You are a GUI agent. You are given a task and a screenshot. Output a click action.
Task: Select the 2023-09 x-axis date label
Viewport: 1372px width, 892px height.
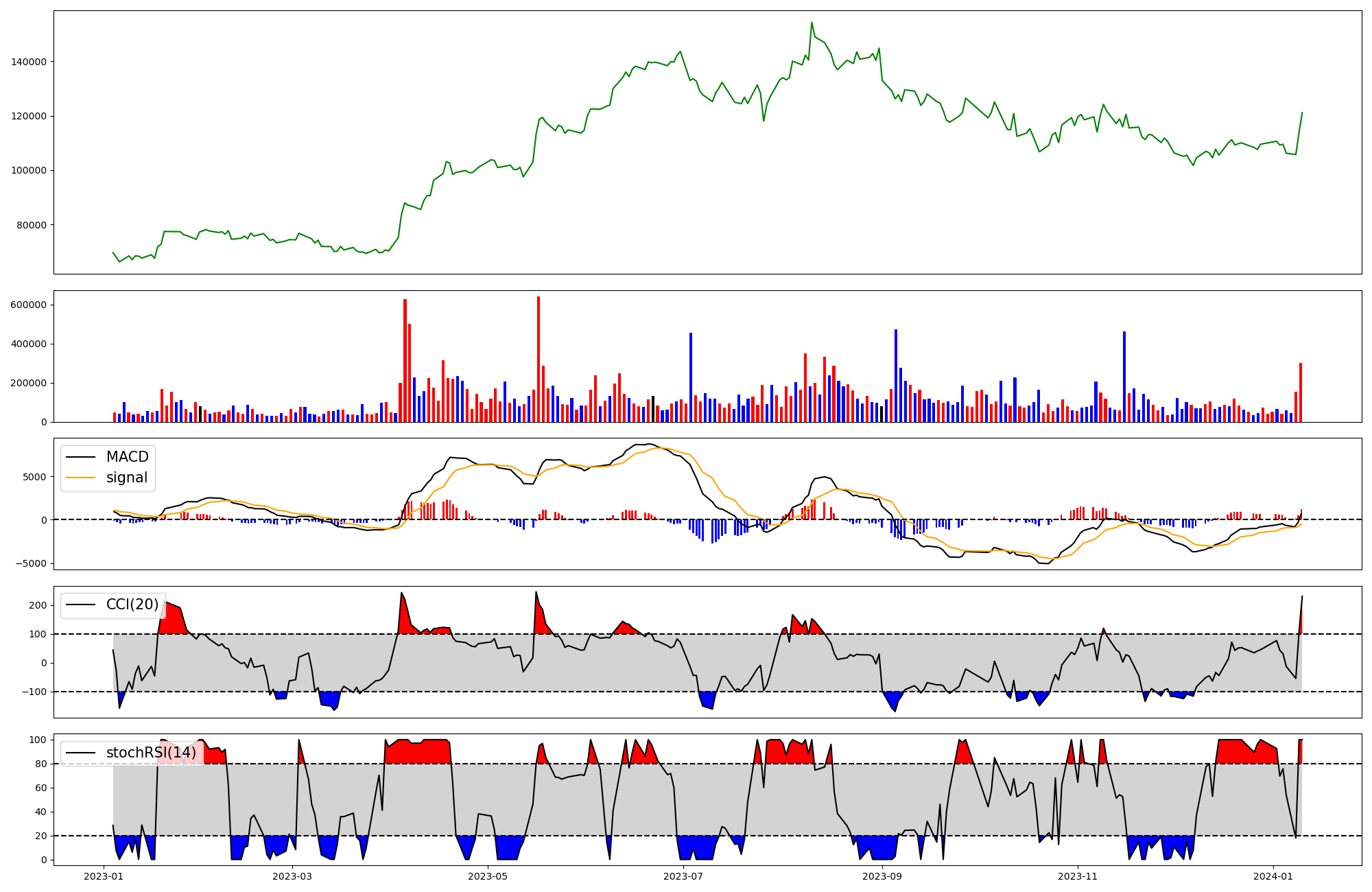click(x=882, y=876)
